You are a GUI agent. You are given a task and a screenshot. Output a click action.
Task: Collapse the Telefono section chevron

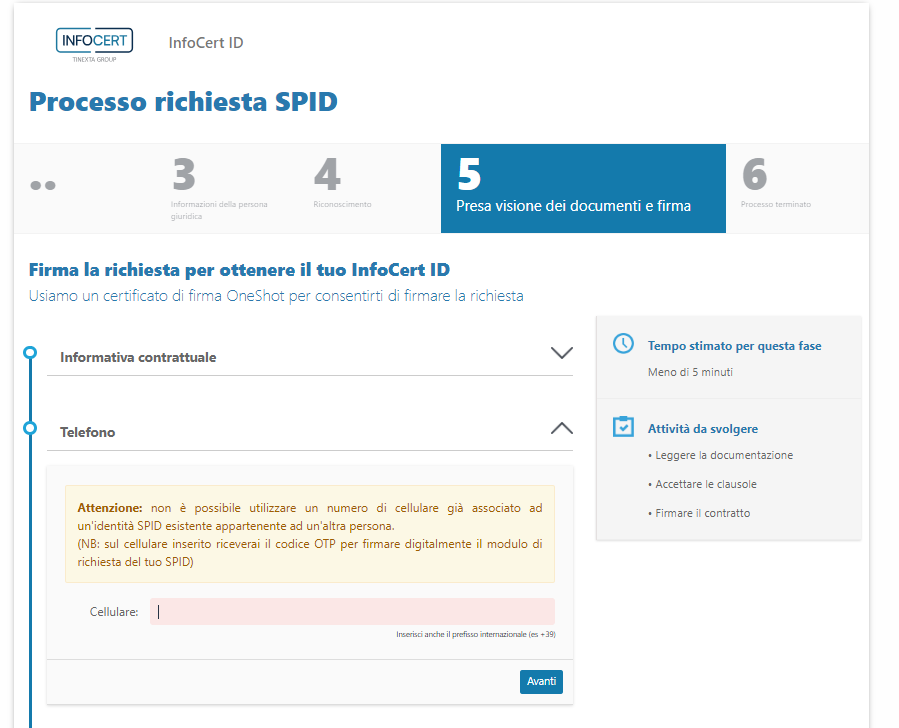pyautogui.click(x=561, y=428)
